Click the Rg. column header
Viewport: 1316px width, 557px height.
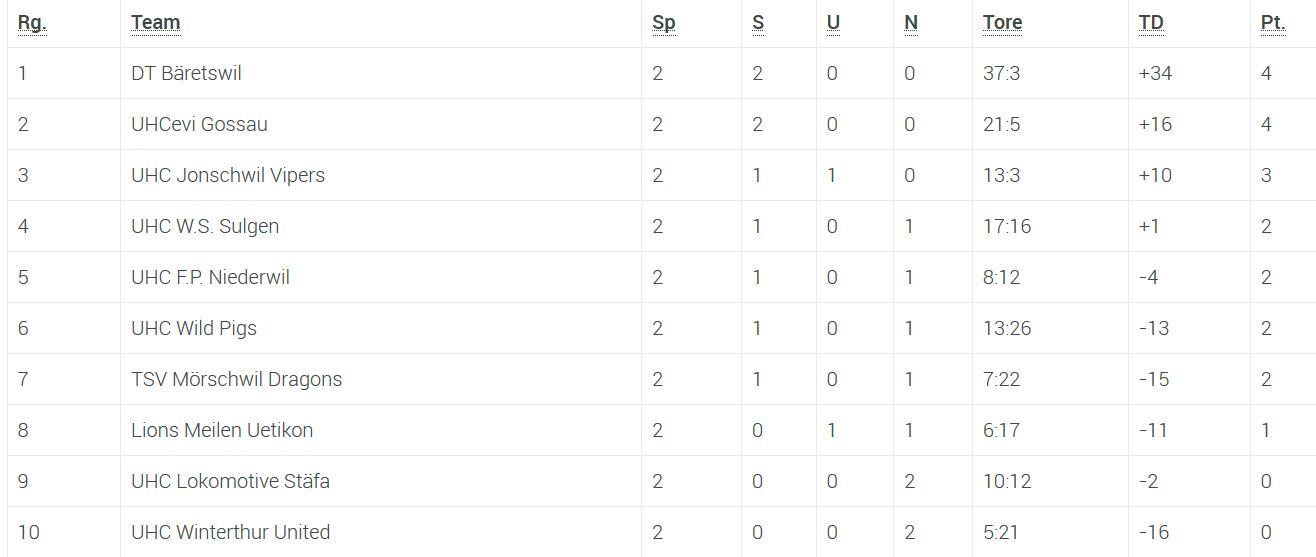point(32,23)
